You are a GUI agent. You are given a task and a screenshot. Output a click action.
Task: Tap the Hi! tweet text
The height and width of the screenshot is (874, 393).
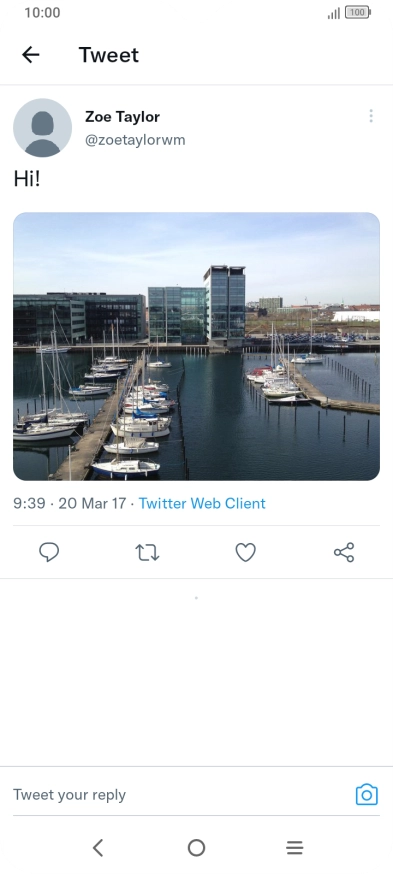pyautogui.click(x=27, y=179)
